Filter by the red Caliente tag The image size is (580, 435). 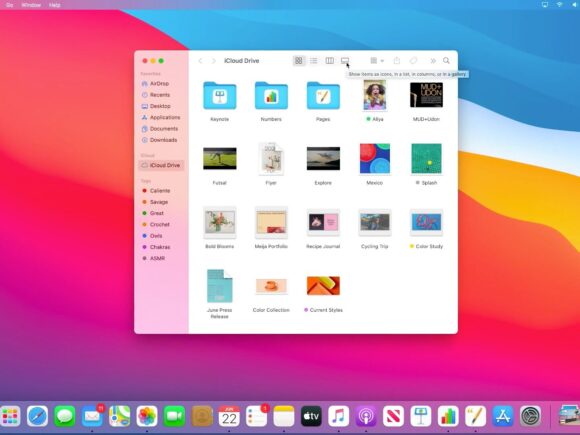[x=161, y=191]
